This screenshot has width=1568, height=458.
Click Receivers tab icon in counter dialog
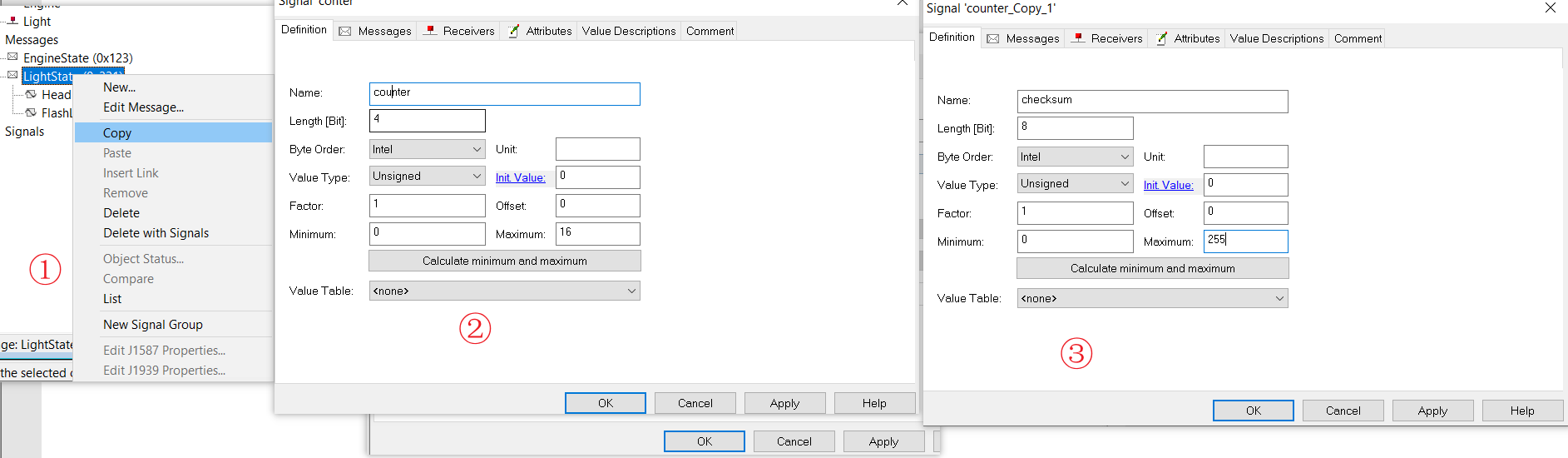[x=431, y=31]
